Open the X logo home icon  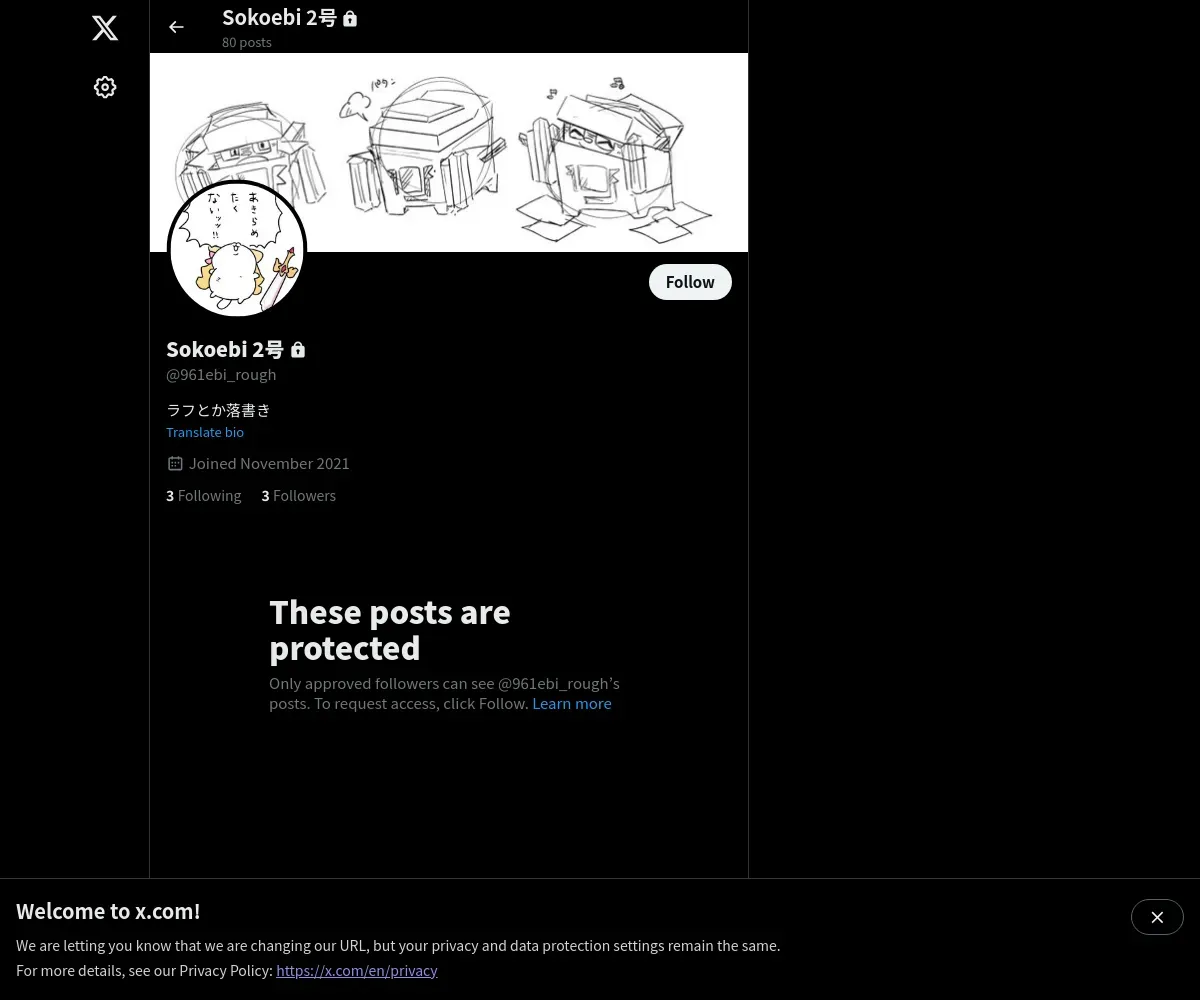[105, 28]
